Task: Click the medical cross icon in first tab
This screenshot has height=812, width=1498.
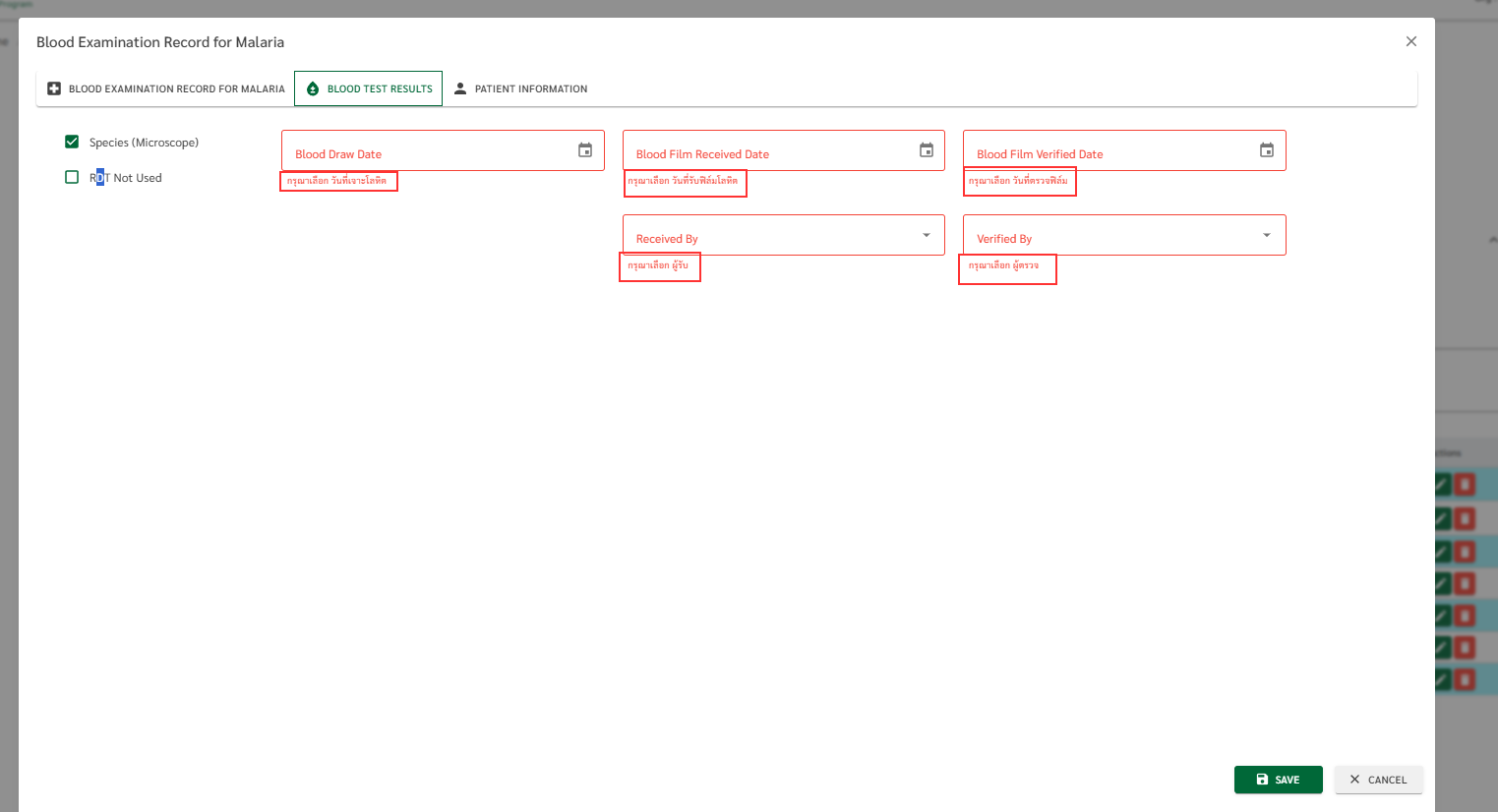Action: pos(54,88)
